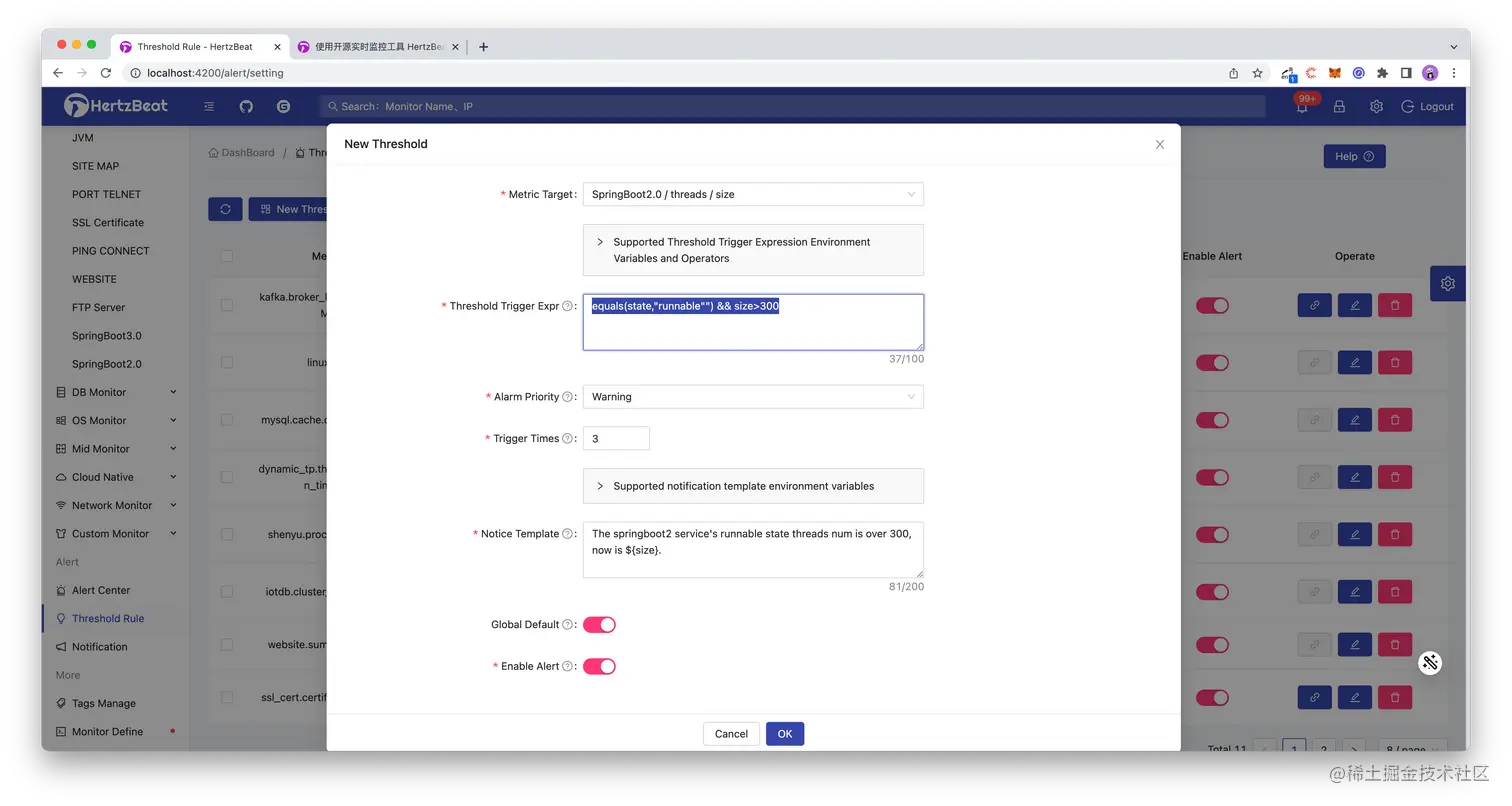
Task: Reload the page in Chrome
Action: 105,73
